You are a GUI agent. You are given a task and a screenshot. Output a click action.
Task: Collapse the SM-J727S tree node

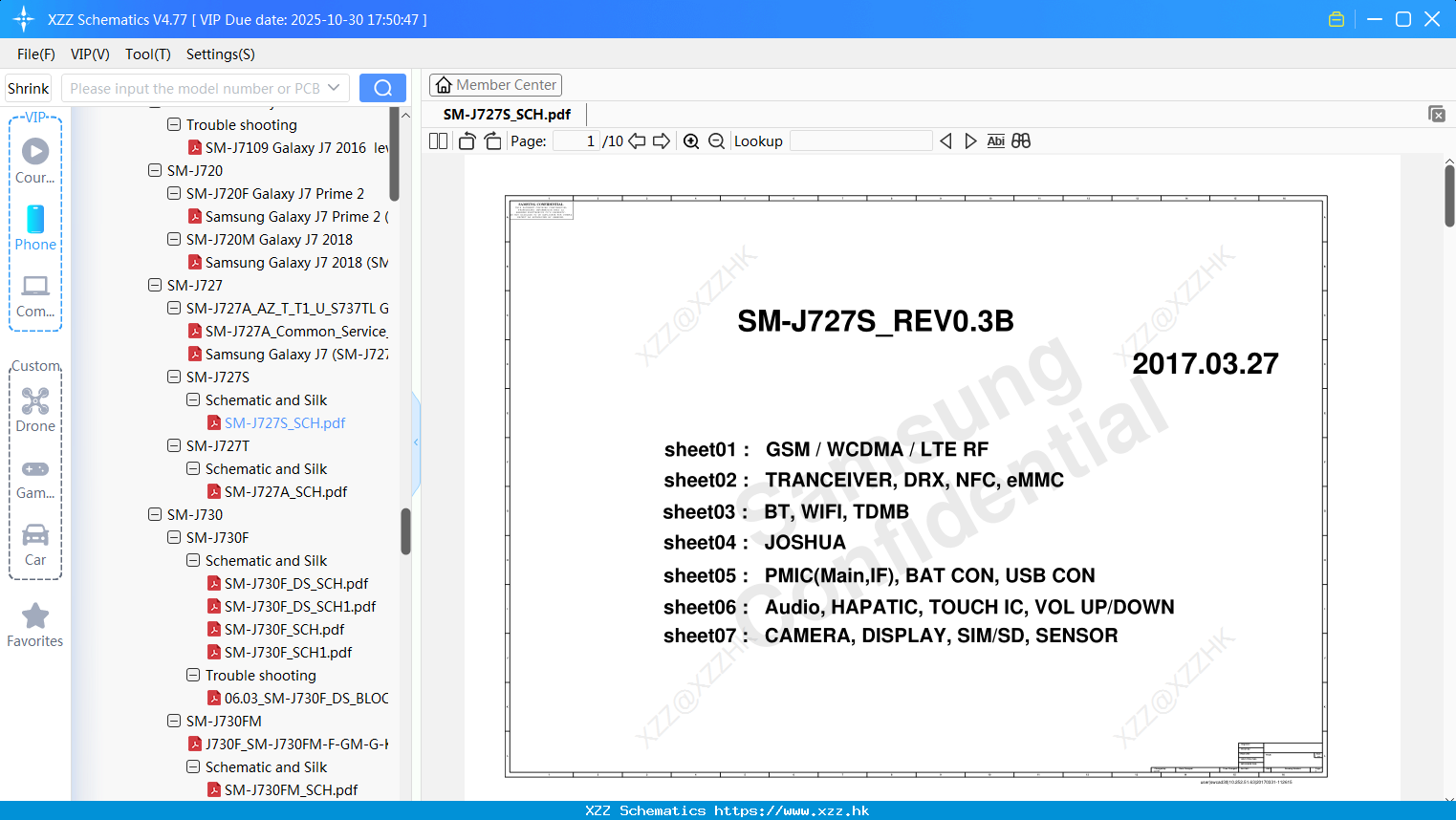(174, 377)
